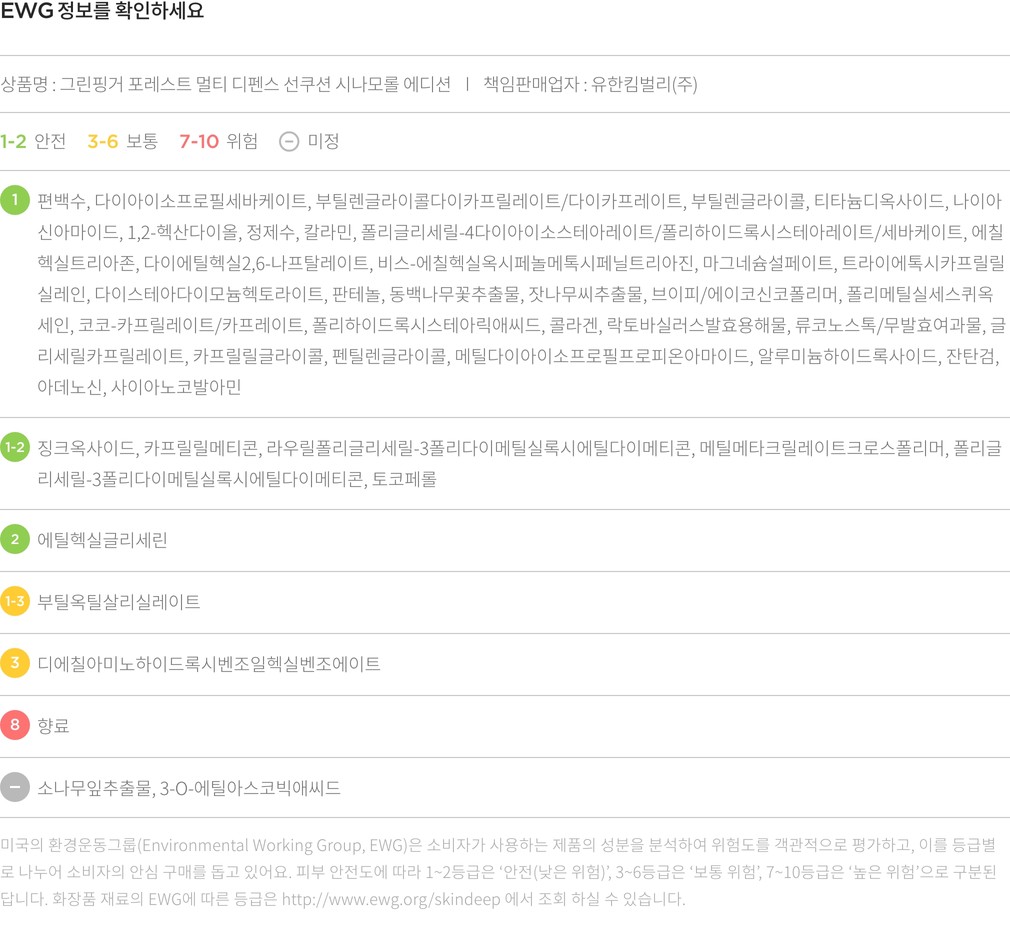
Task: Select the '3-6 보통' legend label
Action: (122, 142)
